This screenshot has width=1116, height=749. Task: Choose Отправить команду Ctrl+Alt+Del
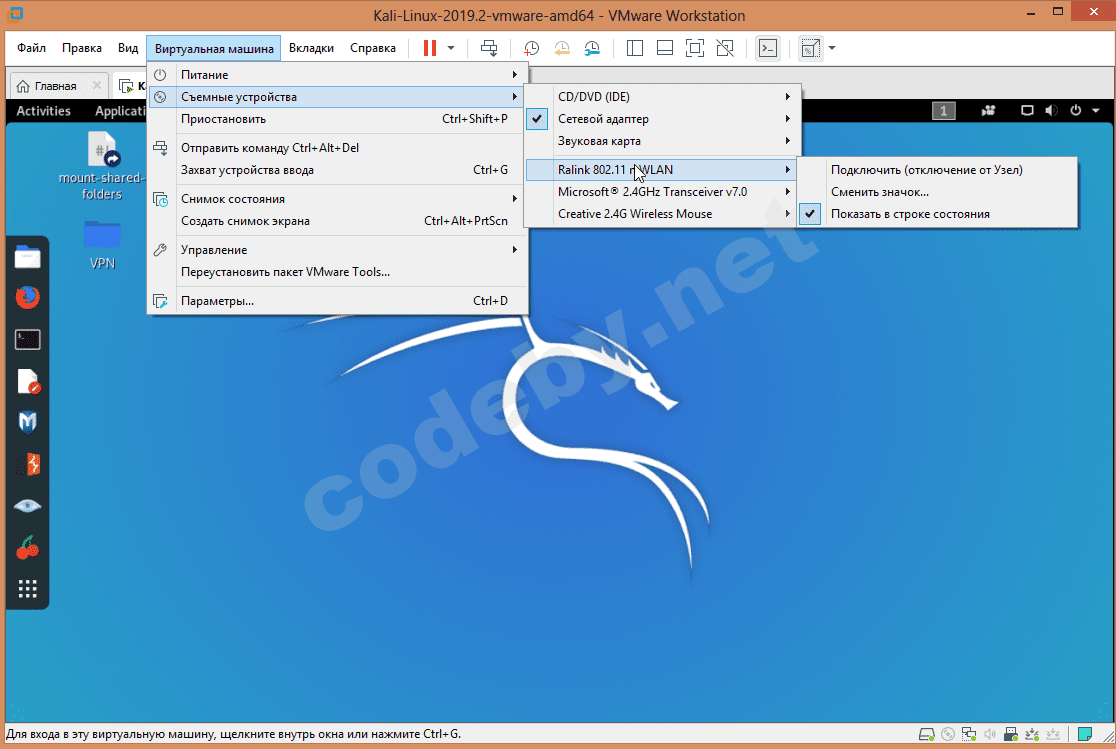[x=338, y=148]
